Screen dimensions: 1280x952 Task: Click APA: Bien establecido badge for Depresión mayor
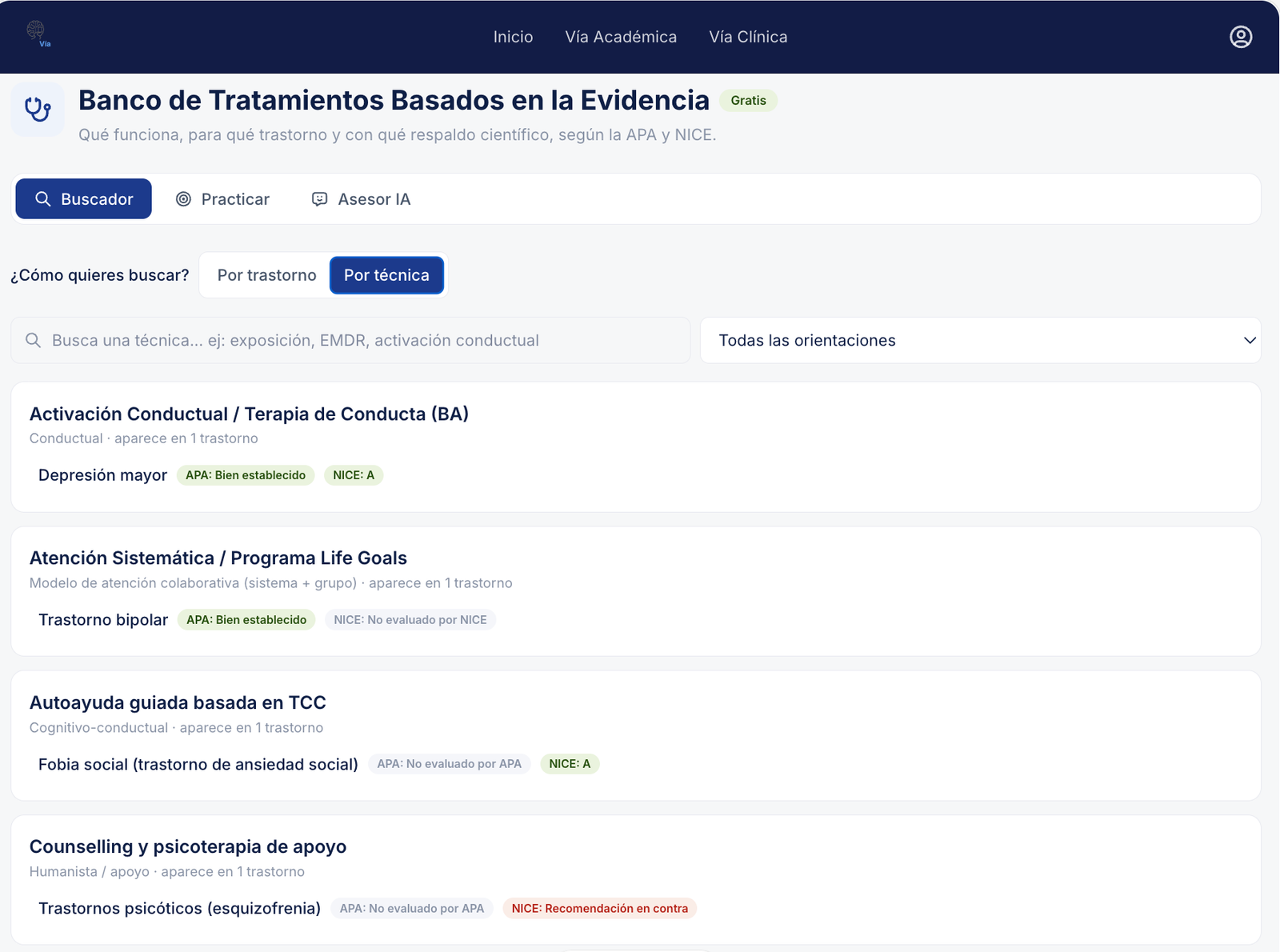(x=246, y=475)
